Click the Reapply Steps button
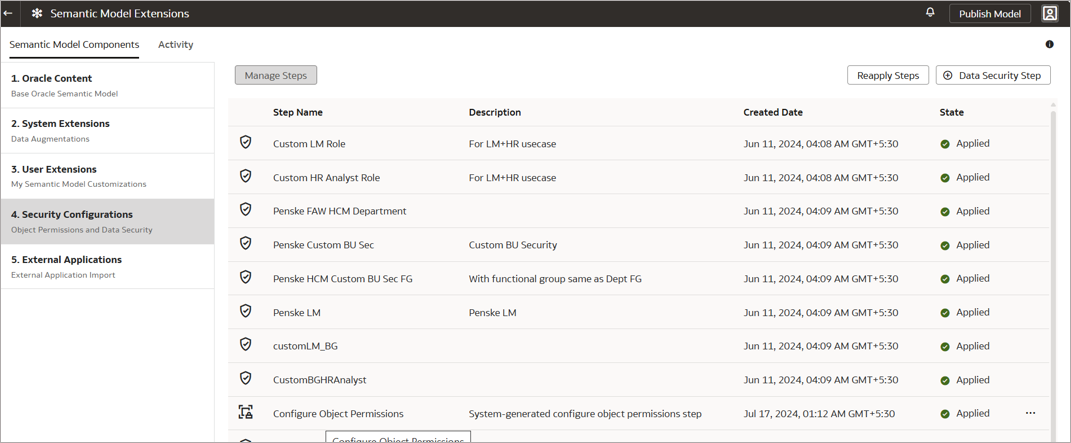 click(x=888, y=75)
